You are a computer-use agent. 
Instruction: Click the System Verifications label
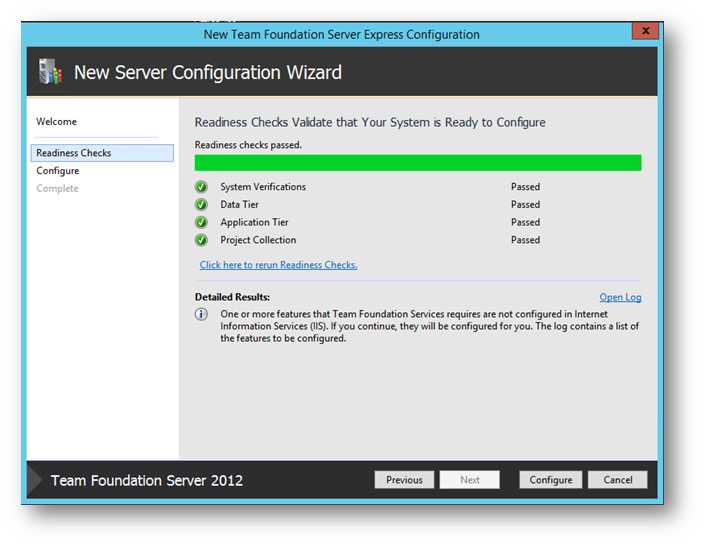point(263,187)
